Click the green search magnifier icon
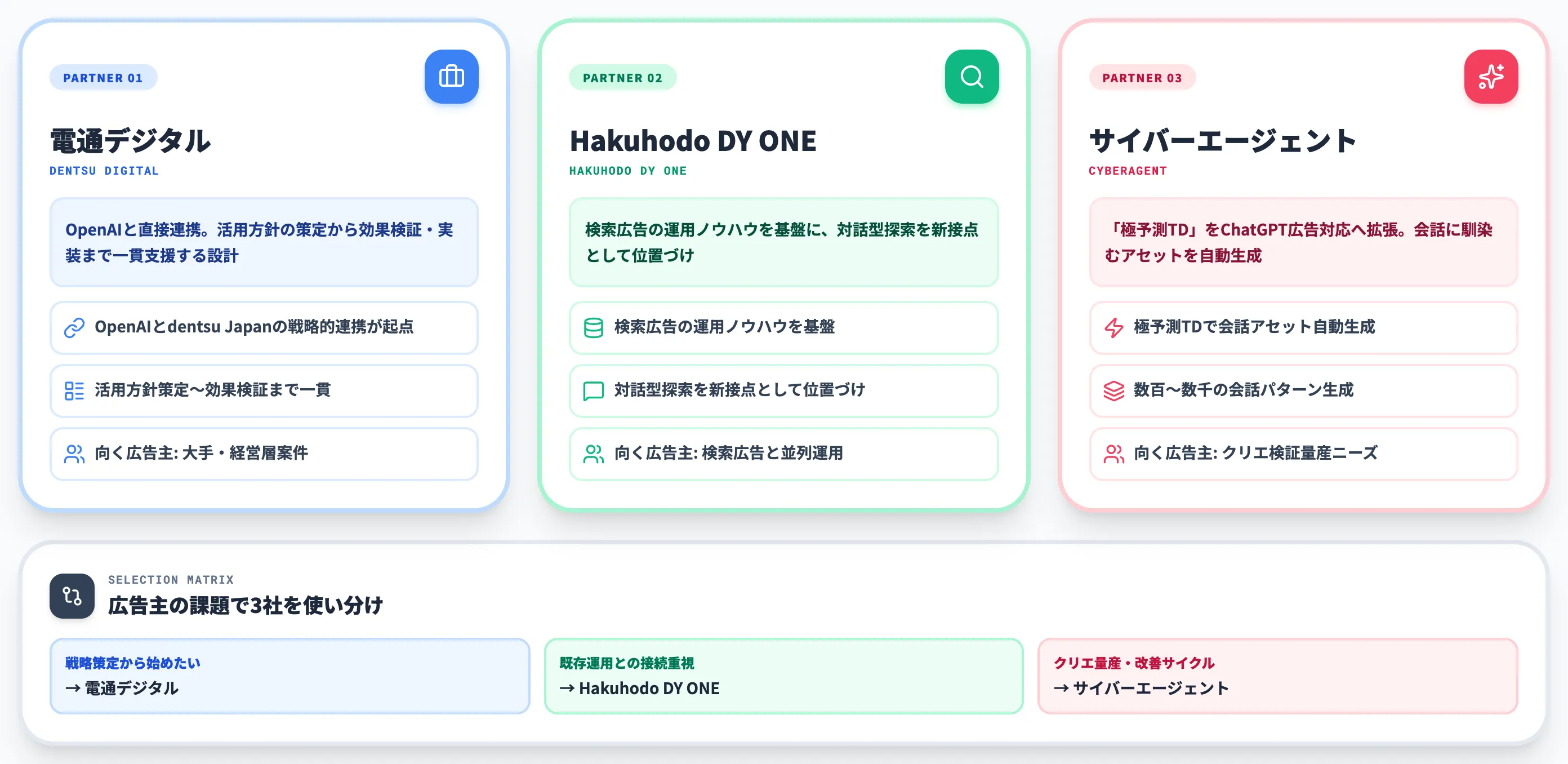The width and height of the screenshot is (1568, 764). coord(972,77)
